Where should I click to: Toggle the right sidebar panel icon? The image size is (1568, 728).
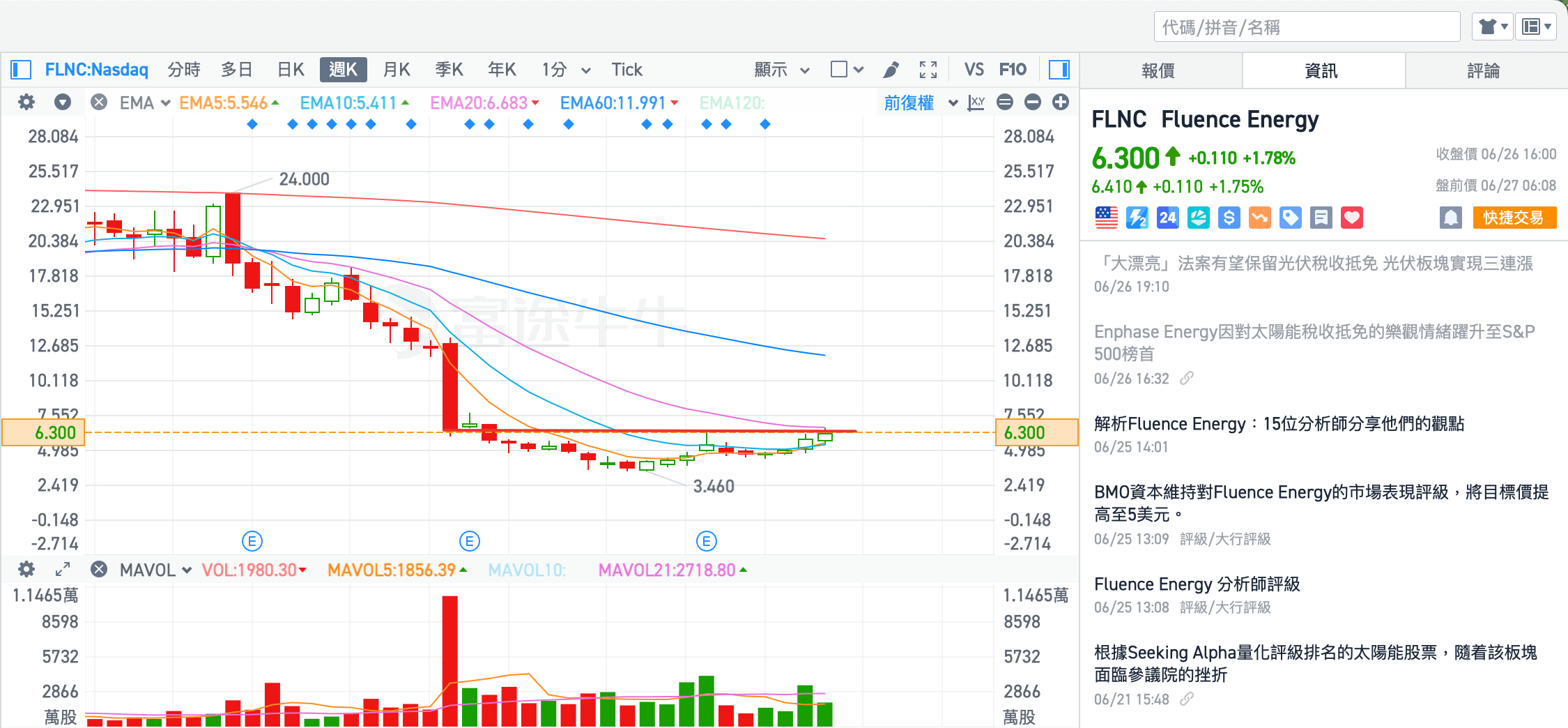pyautogui.click(x=1059, y=70)
